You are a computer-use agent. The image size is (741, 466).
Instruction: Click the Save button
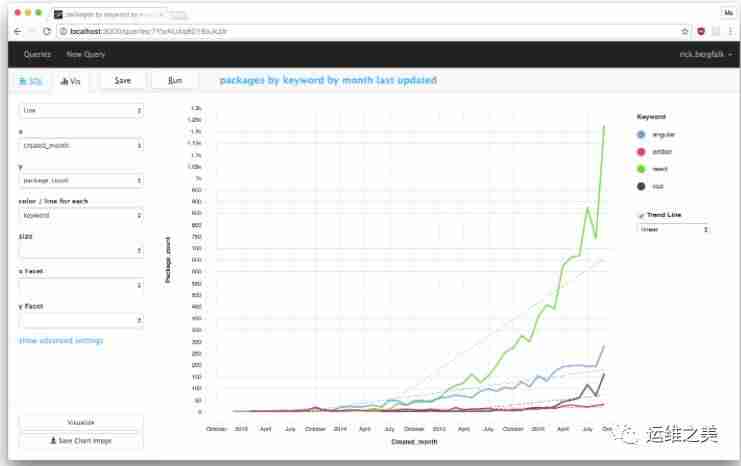point(122,81)
